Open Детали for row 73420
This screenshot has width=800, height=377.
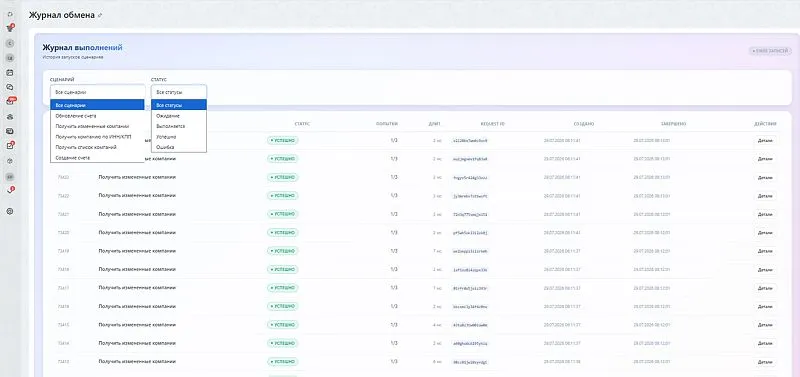click(x=765, y=233)
